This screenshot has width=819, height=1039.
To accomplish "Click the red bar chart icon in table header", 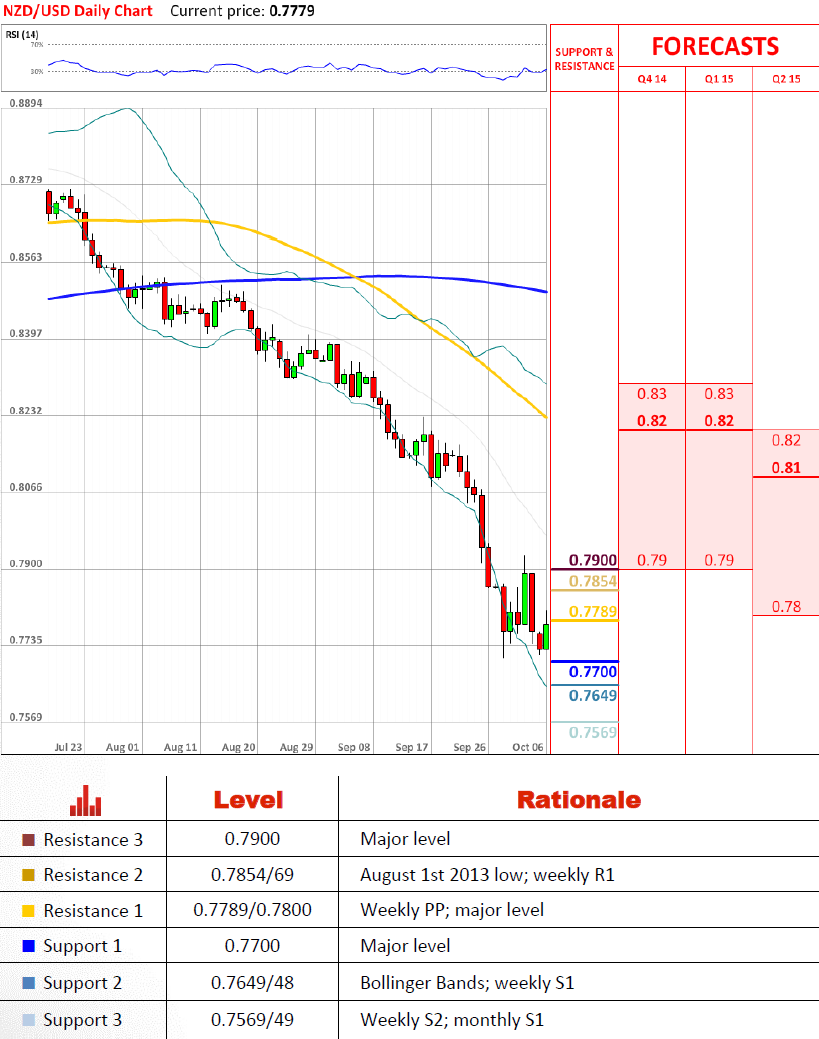I will [x=85, y=800].
